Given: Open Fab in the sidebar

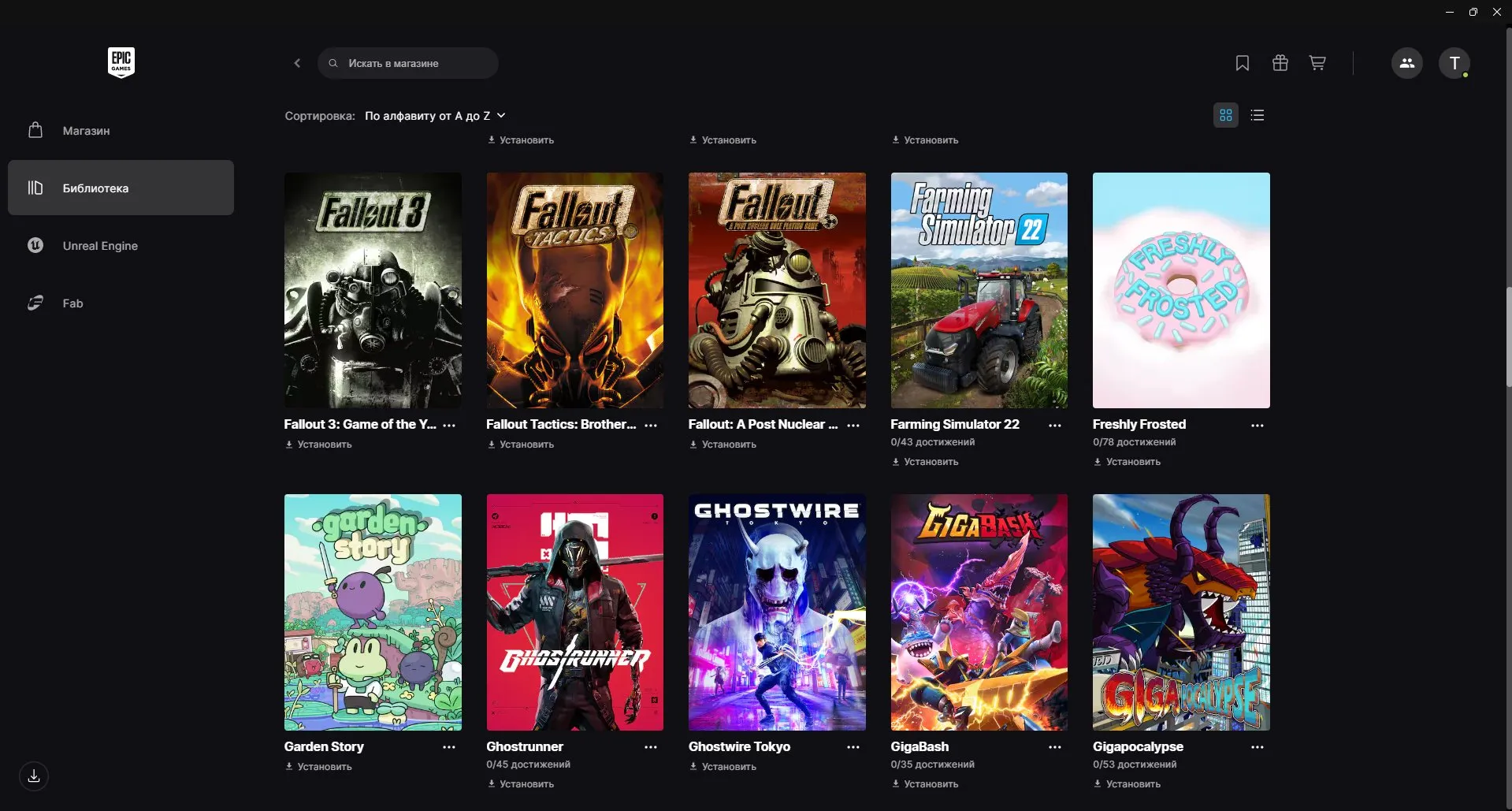Looking at the screenshot, I should (121, 303).
